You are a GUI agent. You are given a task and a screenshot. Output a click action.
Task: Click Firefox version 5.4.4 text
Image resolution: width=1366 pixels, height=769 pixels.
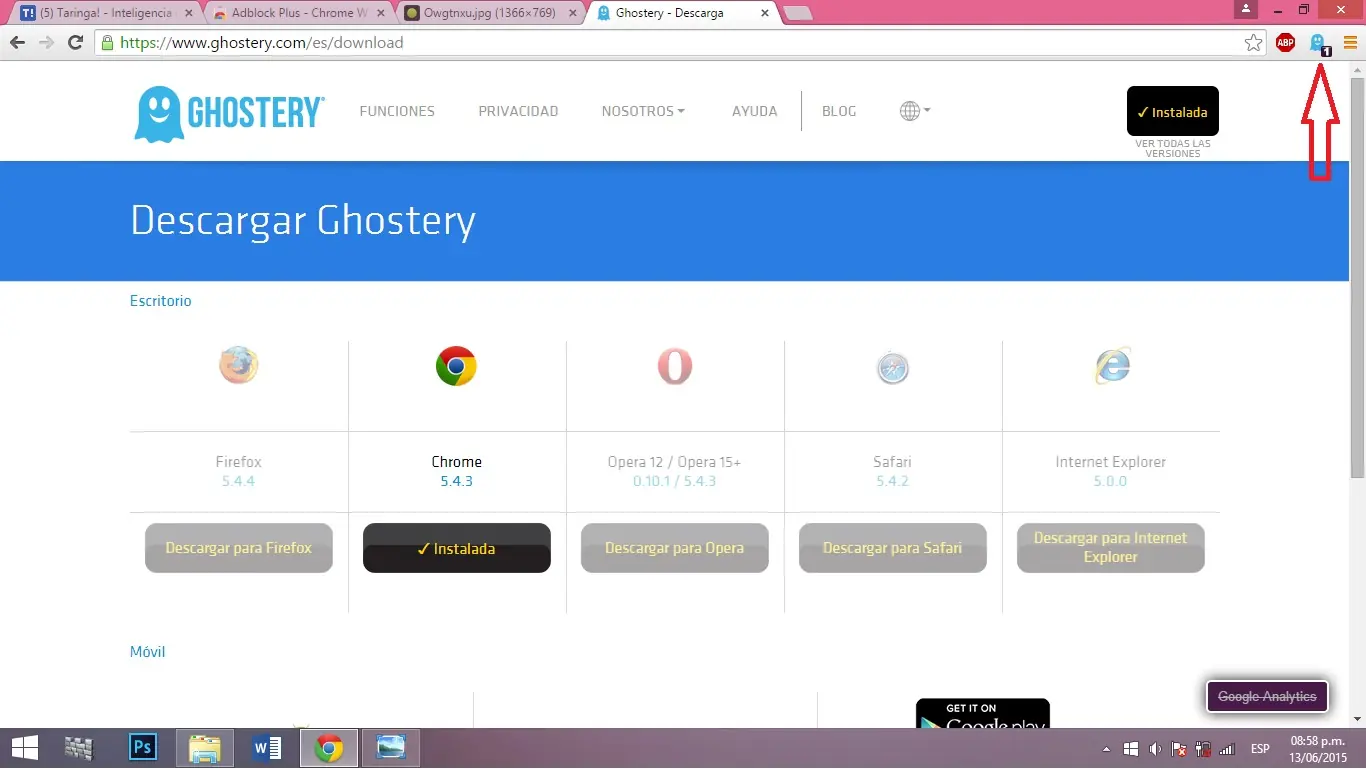[x=238, y=481]
